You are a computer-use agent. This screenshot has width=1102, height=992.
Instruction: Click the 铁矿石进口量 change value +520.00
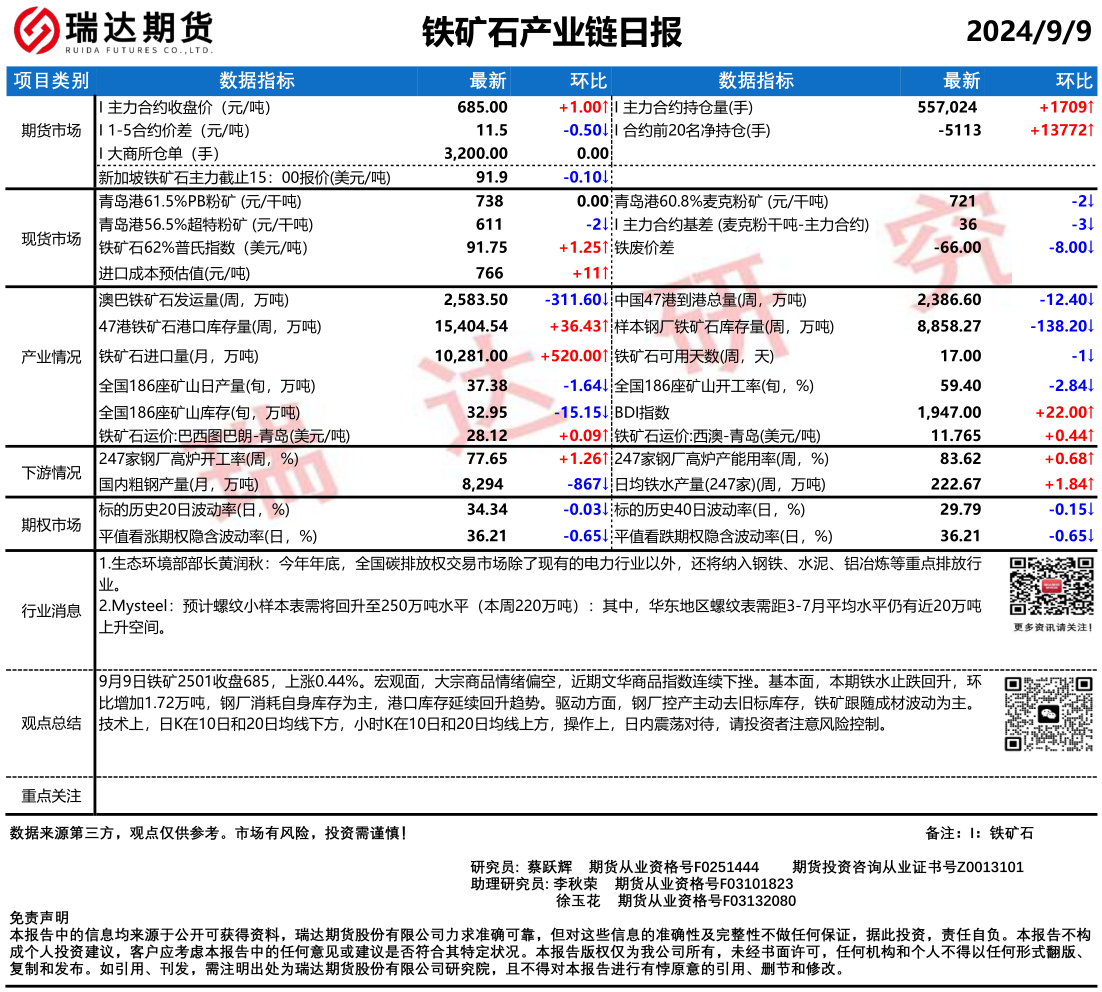pos(574,356)
